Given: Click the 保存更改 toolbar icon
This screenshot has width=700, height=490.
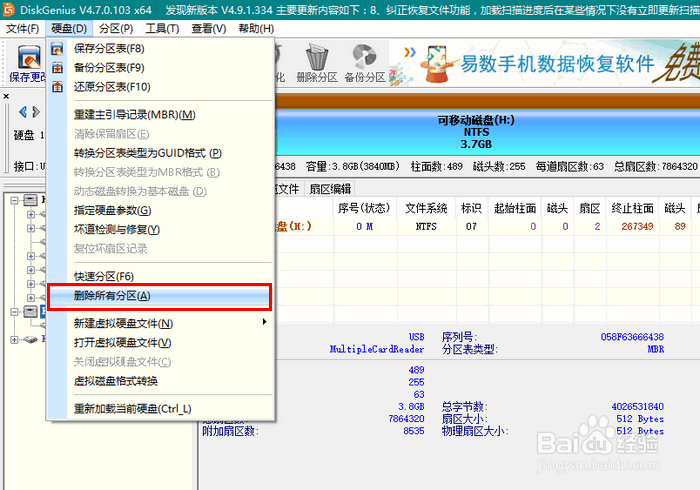Looking at the screenshot, I should pyautogui.click(x=29, y=58).
